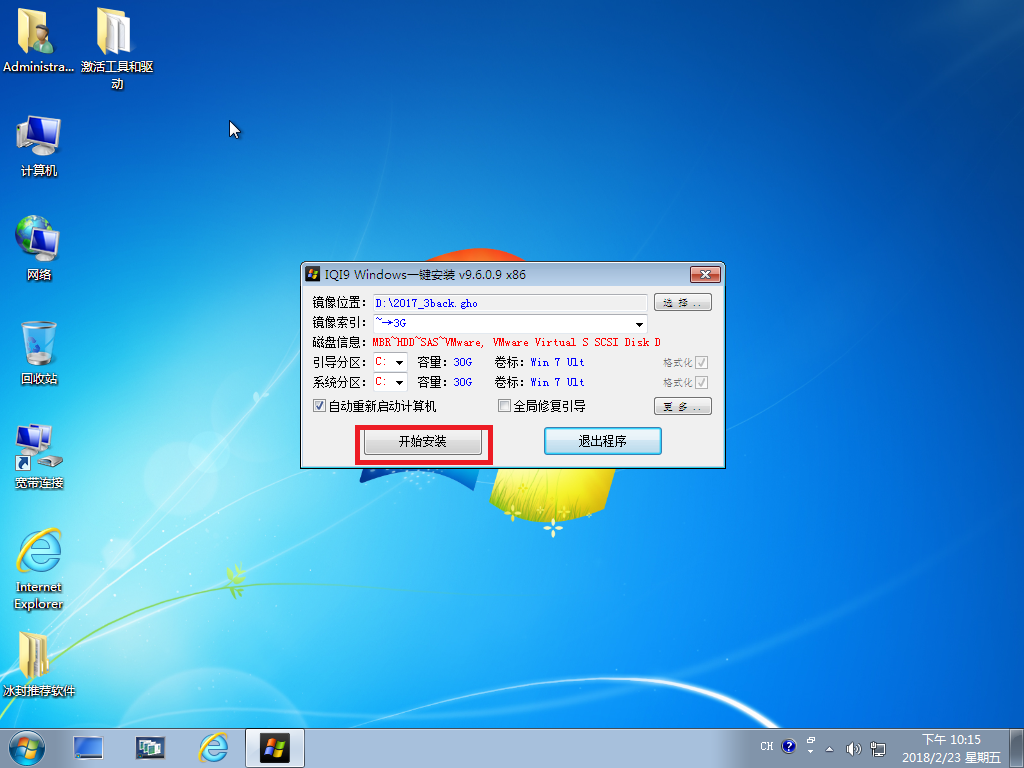Click the 选择.. browse button
This screenshot has height=768, width=1024.
(682, 302)
